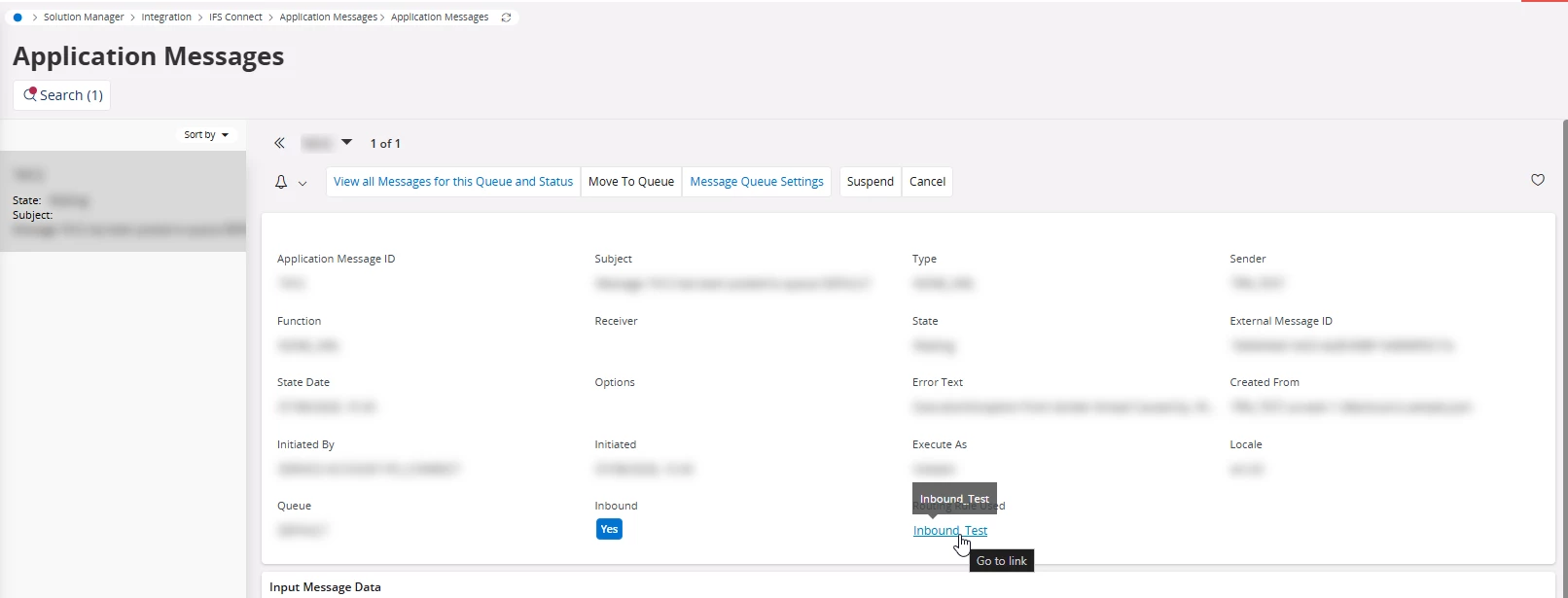Viewport: 1568px width, 598px height.
Task: Open the Search (1) filter
Action: [x=62, y=95]
